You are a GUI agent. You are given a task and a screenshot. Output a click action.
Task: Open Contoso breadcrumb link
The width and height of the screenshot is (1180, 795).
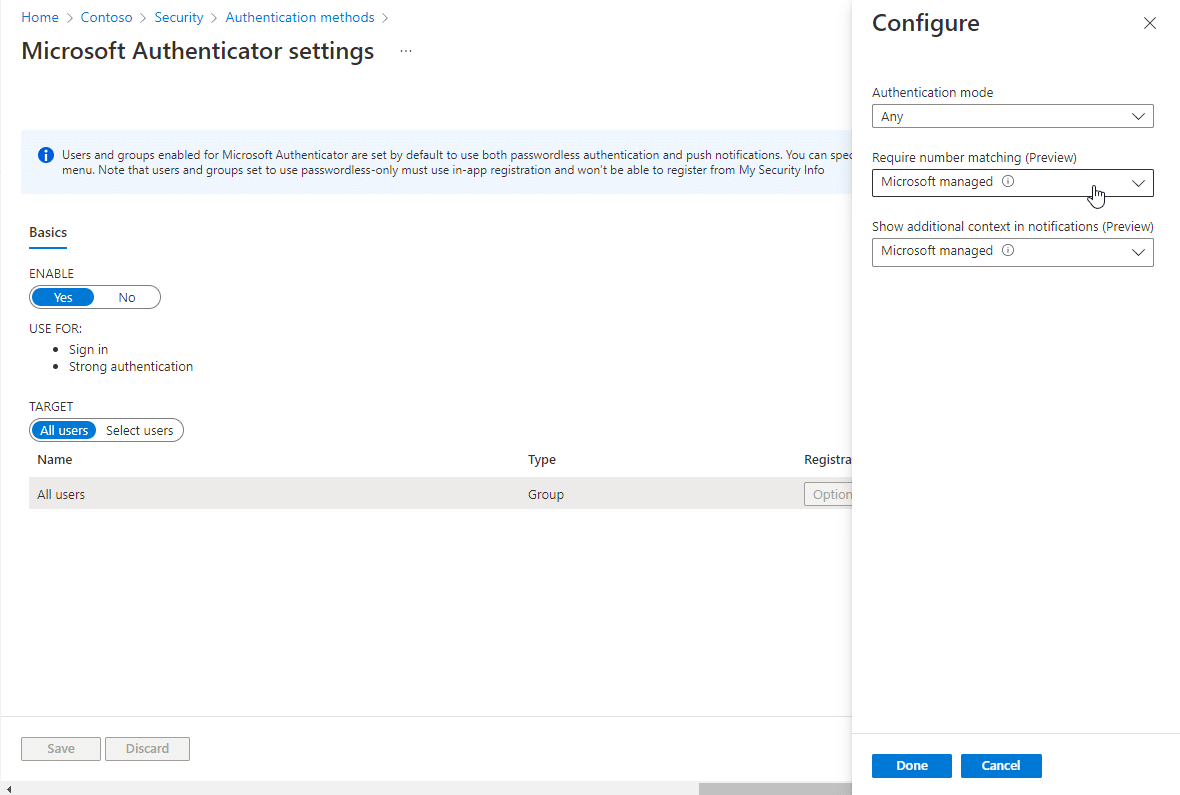[x=106, y=17]
